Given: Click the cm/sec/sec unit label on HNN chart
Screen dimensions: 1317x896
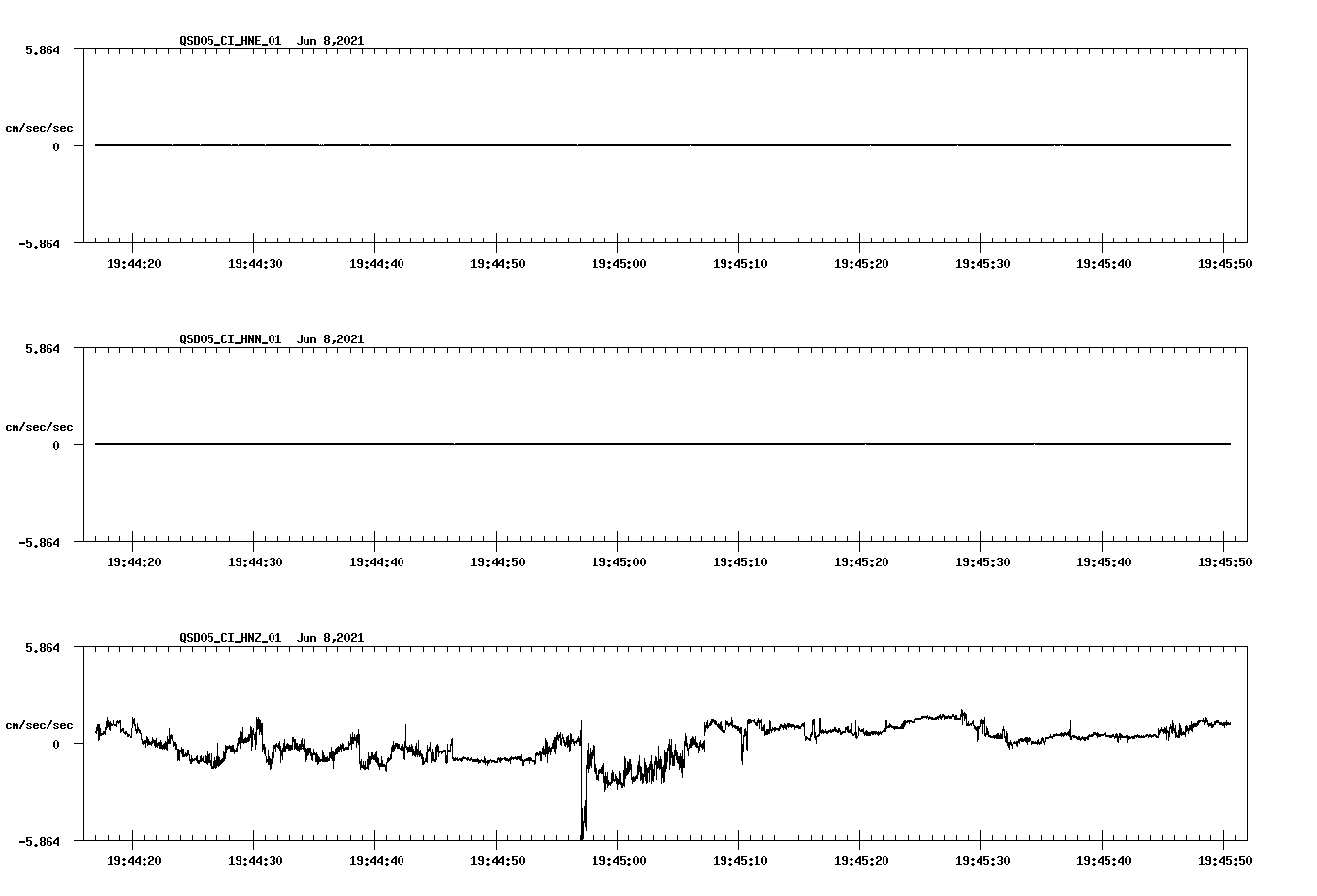Looking at the screenshot, I should click(x=40, y=427).
